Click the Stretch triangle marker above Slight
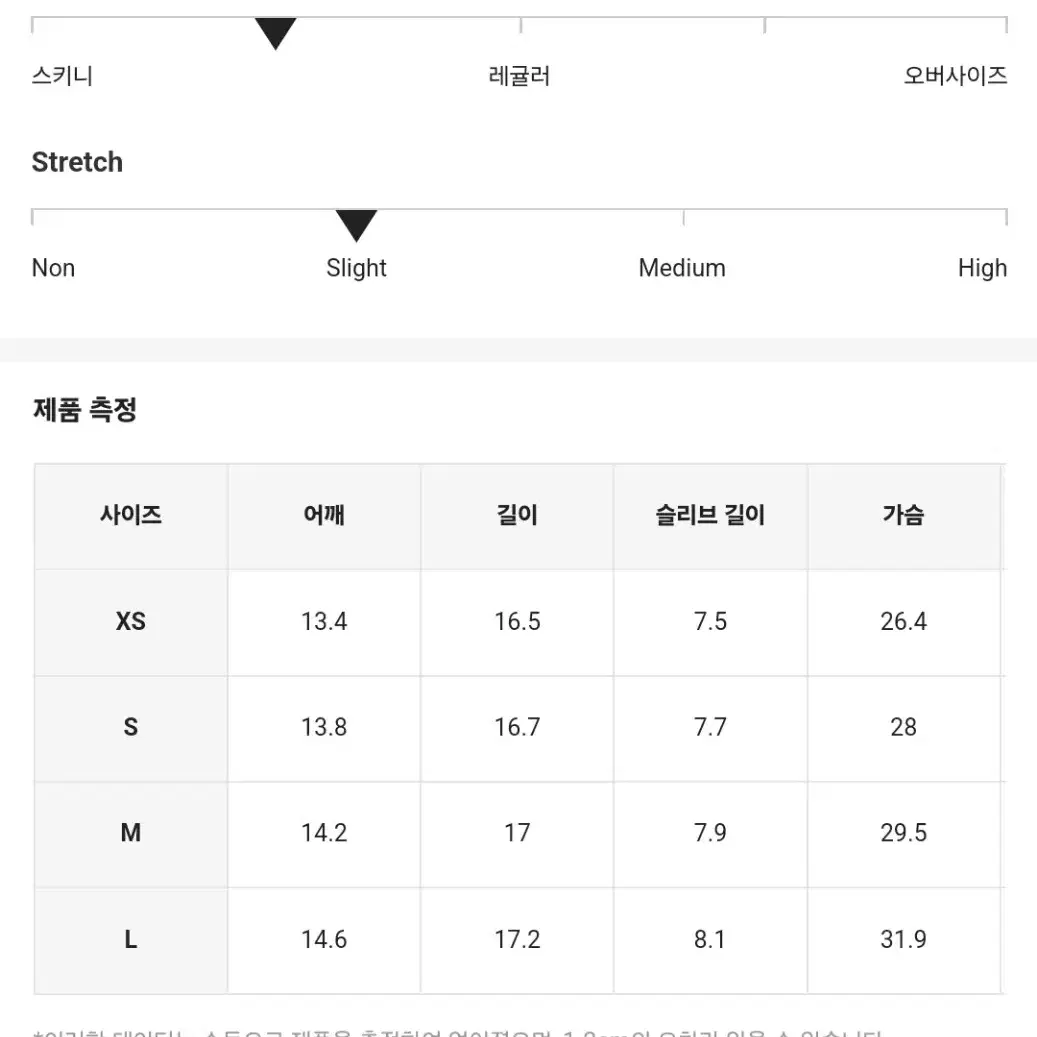 point(356,226)
